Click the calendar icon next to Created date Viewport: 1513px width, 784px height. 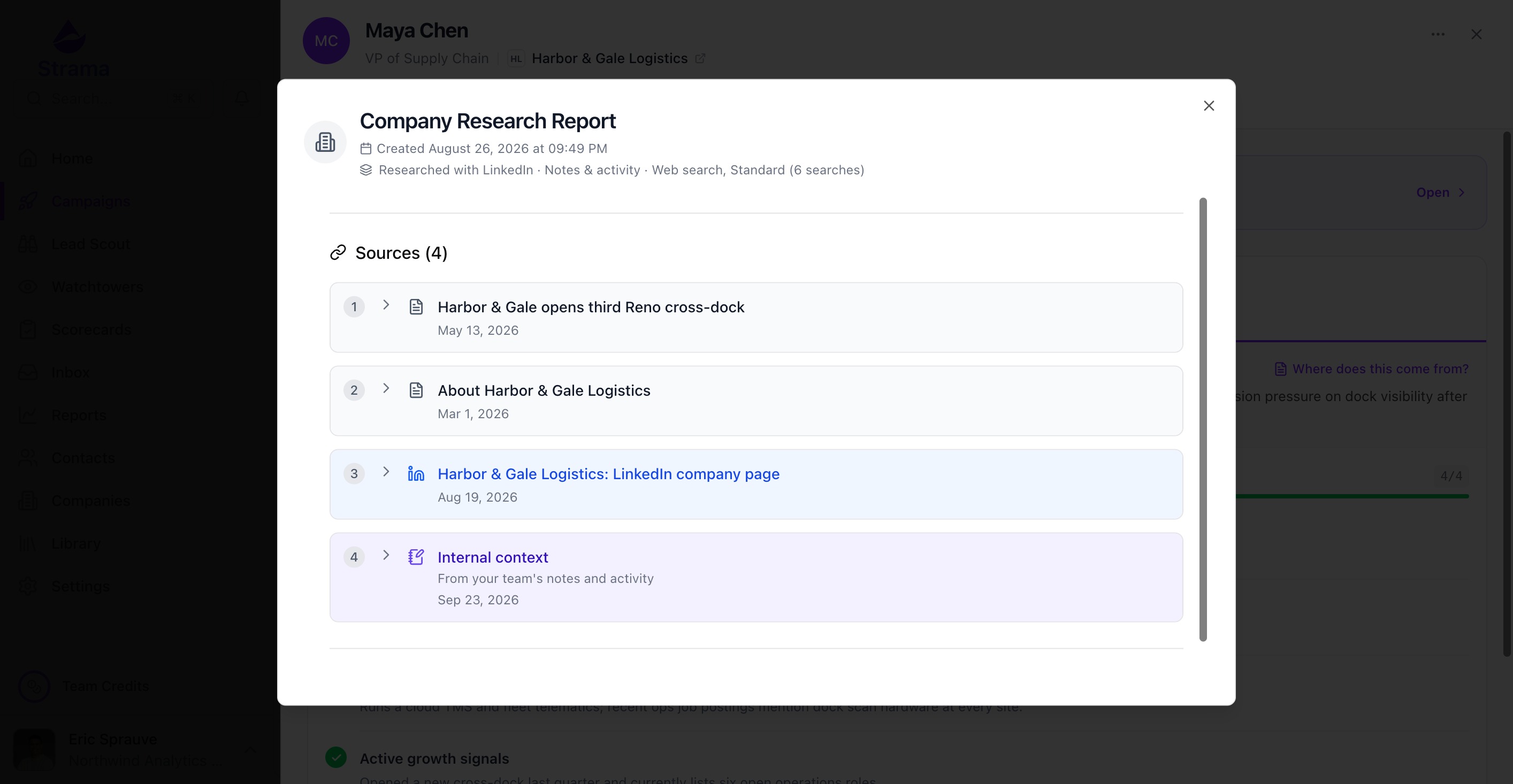click(x=366, y=149)
